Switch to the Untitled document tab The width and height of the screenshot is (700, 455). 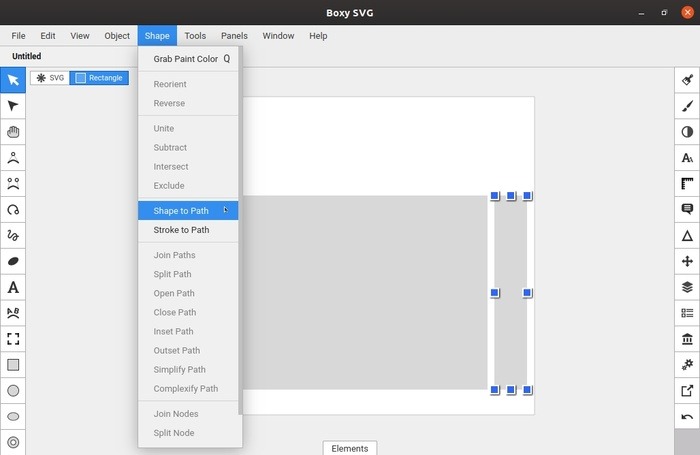pos(27,56)
